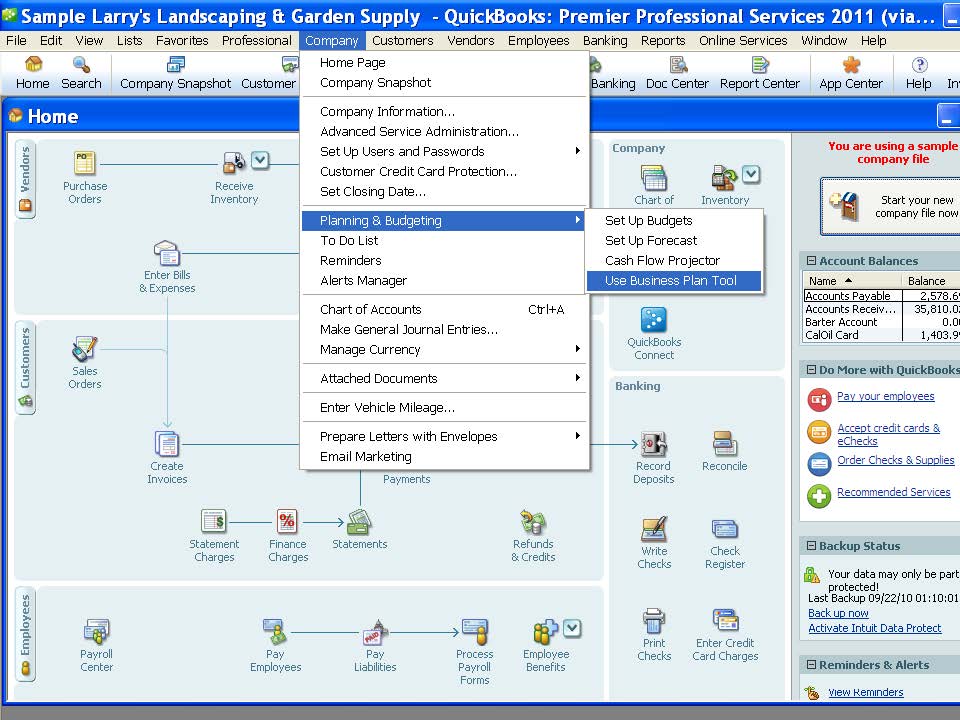Open Enter Credit Card Charges icon

click(x=725, y=620)
